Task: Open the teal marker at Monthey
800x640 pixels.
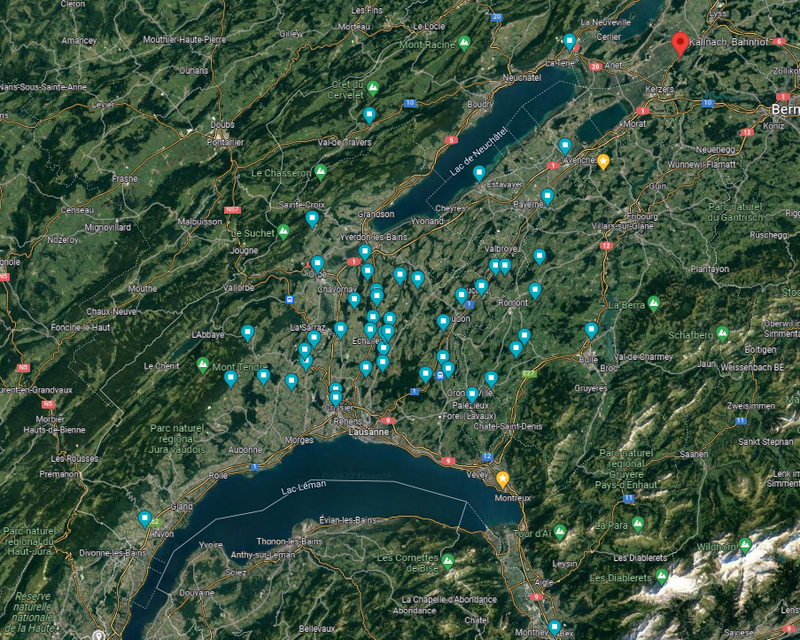Action: pos(554,627)
